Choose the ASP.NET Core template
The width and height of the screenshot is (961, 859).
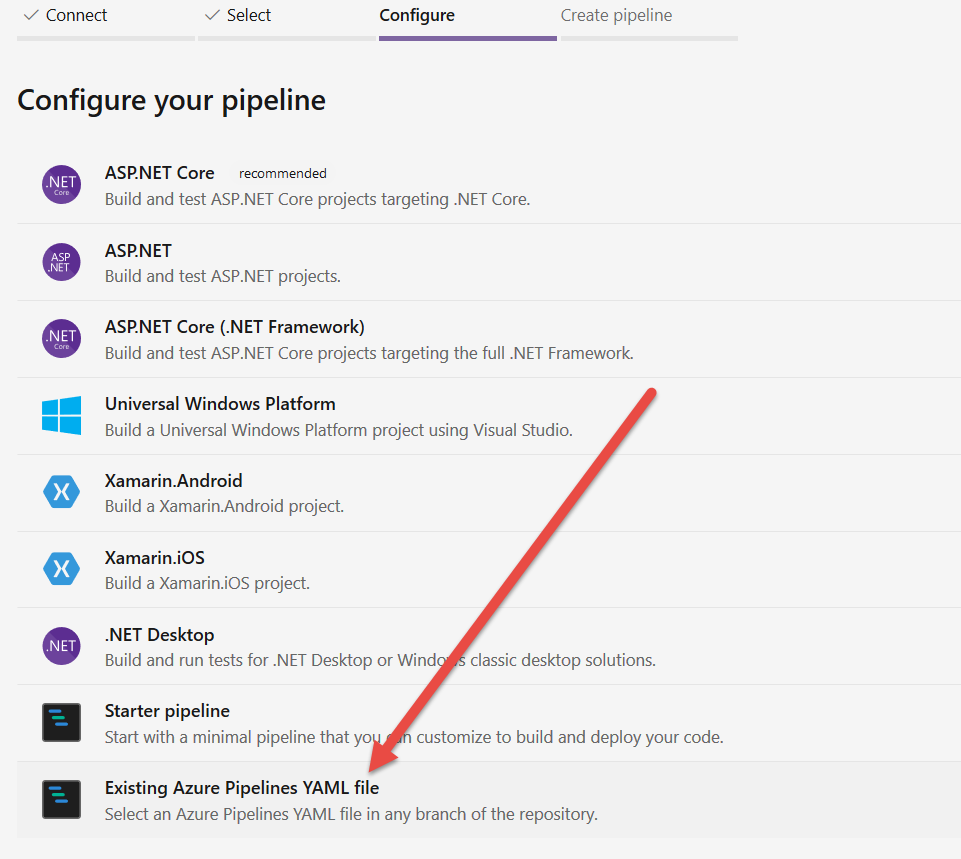(x=159, y=173)
